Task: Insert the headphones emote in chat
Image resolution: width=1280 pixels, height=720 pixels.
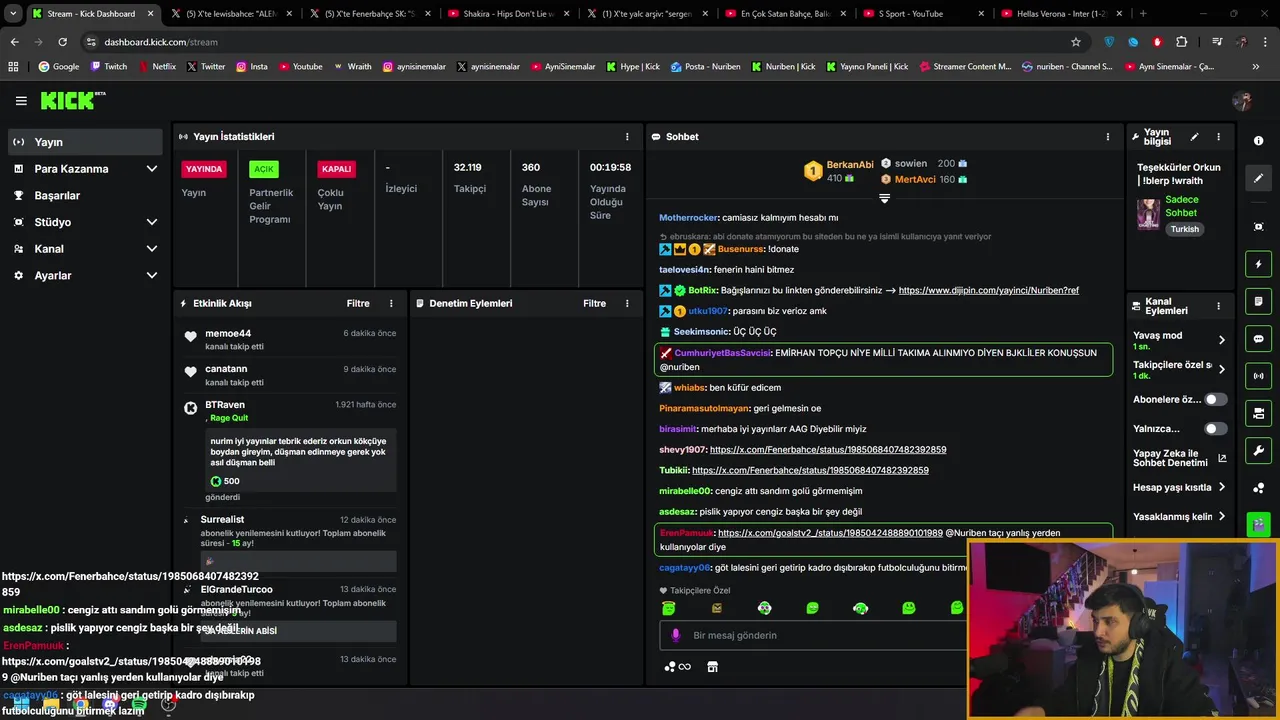Action: 860,608
